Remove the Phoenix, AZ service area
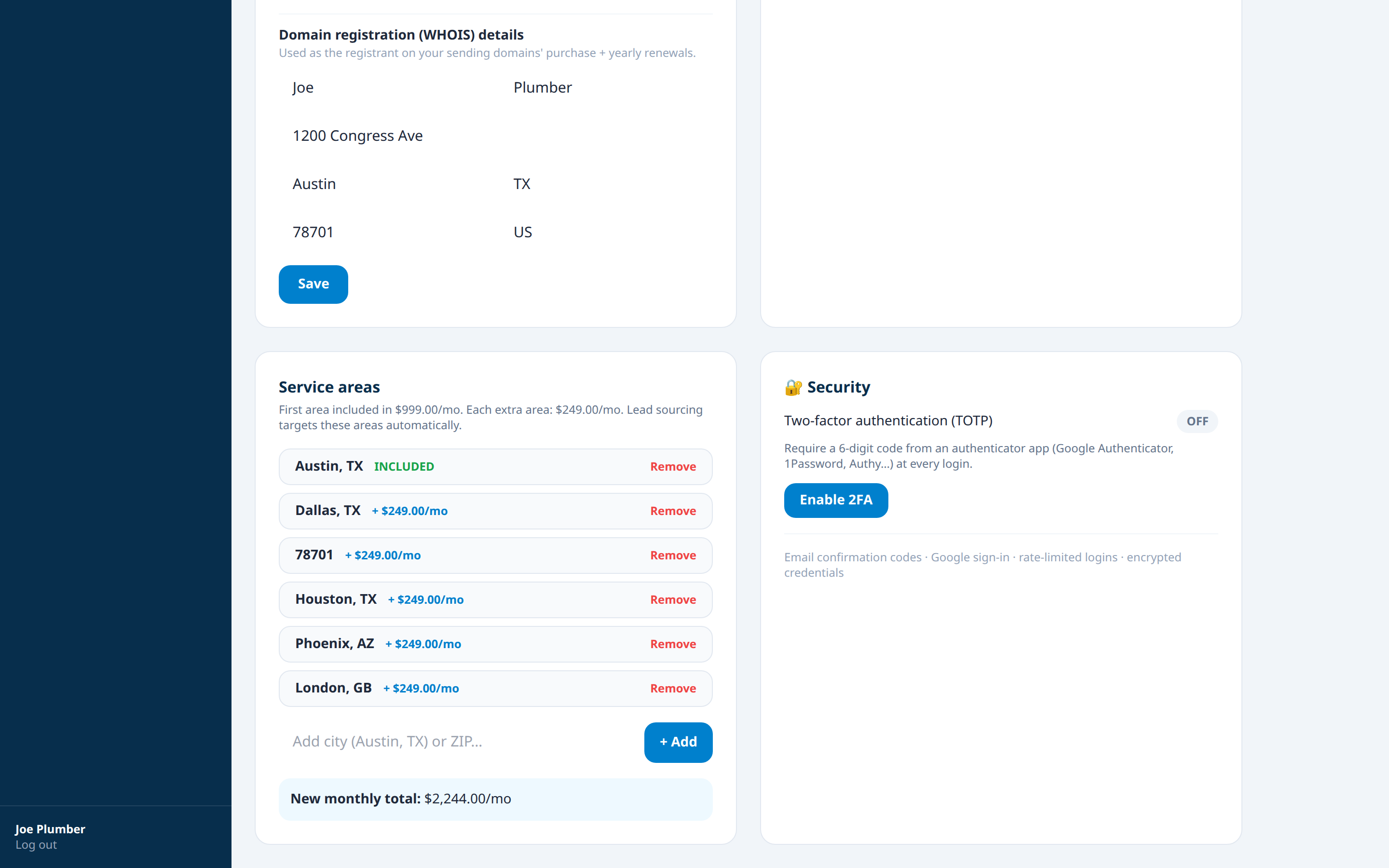Screen dimensions: 1389x868 [673, 644]
